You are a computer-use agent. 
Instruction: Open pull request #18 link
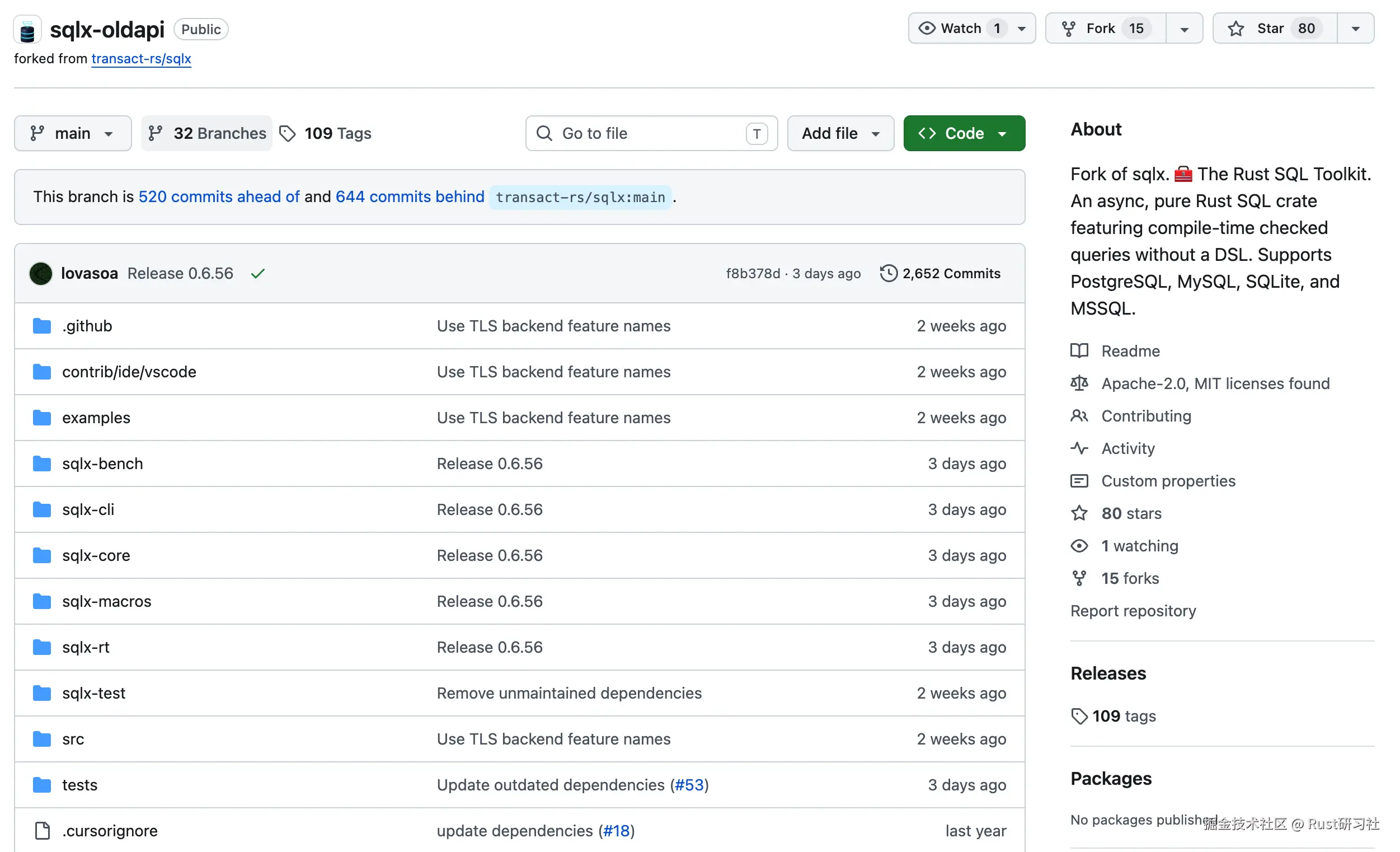[617, 831]
